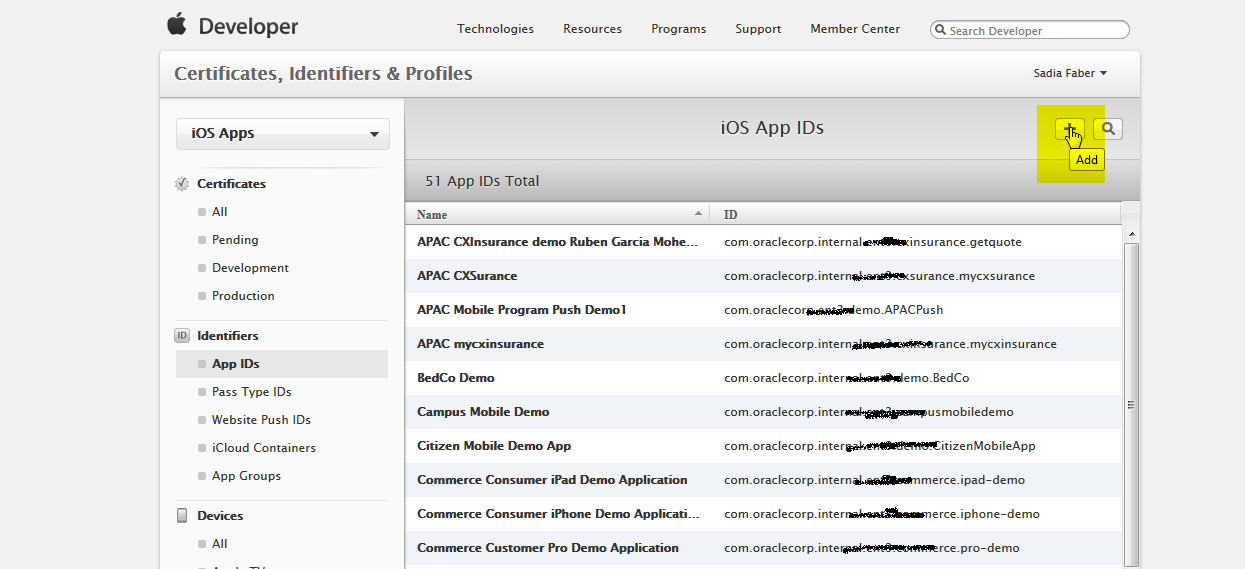Click the magnifier search icon for App IDs
Viewport: 1245px width, 569px height.
point(1108,129)
